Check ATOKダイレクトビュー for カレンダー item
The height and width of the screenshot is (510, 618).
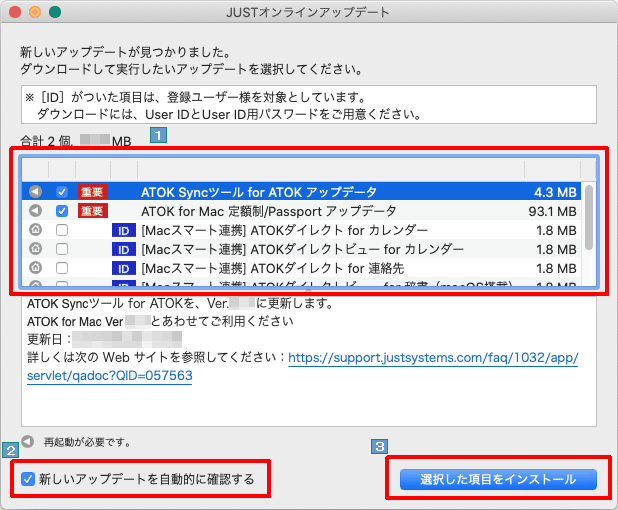click(x=62, y=249)
